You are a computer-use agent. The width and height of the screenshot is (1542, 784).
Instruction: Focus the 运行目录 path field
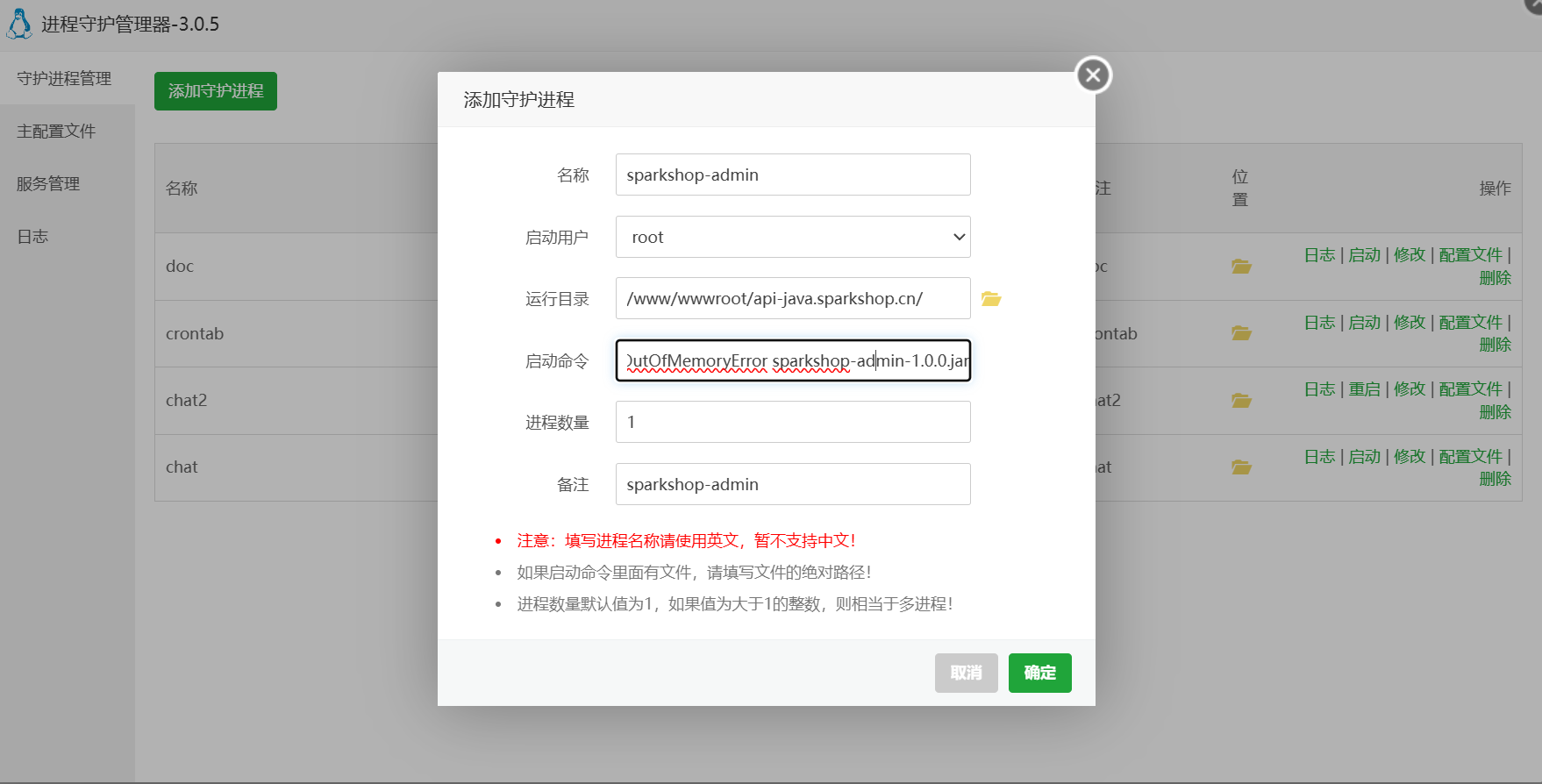pyautogui.click(x=793, y=298)
